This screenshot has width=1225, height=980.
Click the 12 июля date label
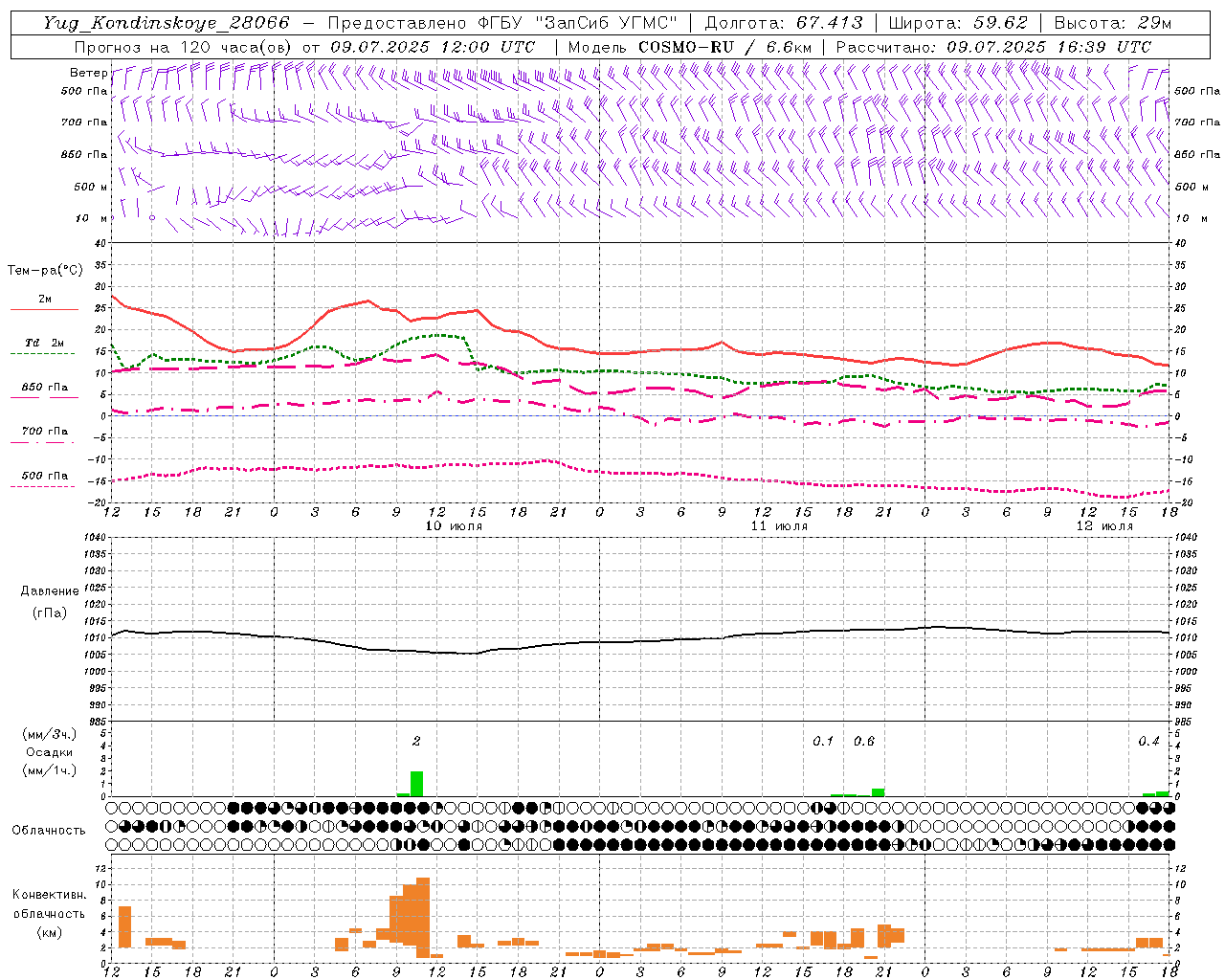(1104, 526)
